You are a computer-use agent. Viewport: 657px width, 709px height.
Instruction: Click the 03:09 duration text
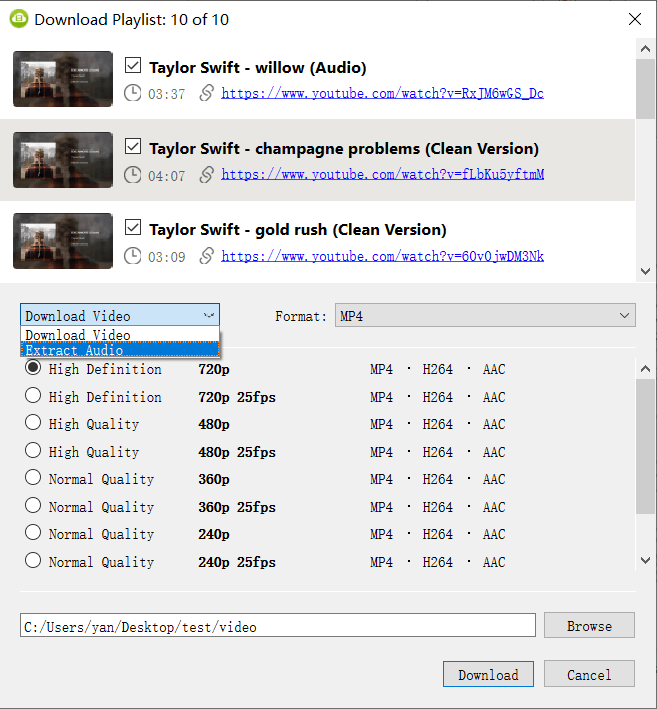(167, 257)
